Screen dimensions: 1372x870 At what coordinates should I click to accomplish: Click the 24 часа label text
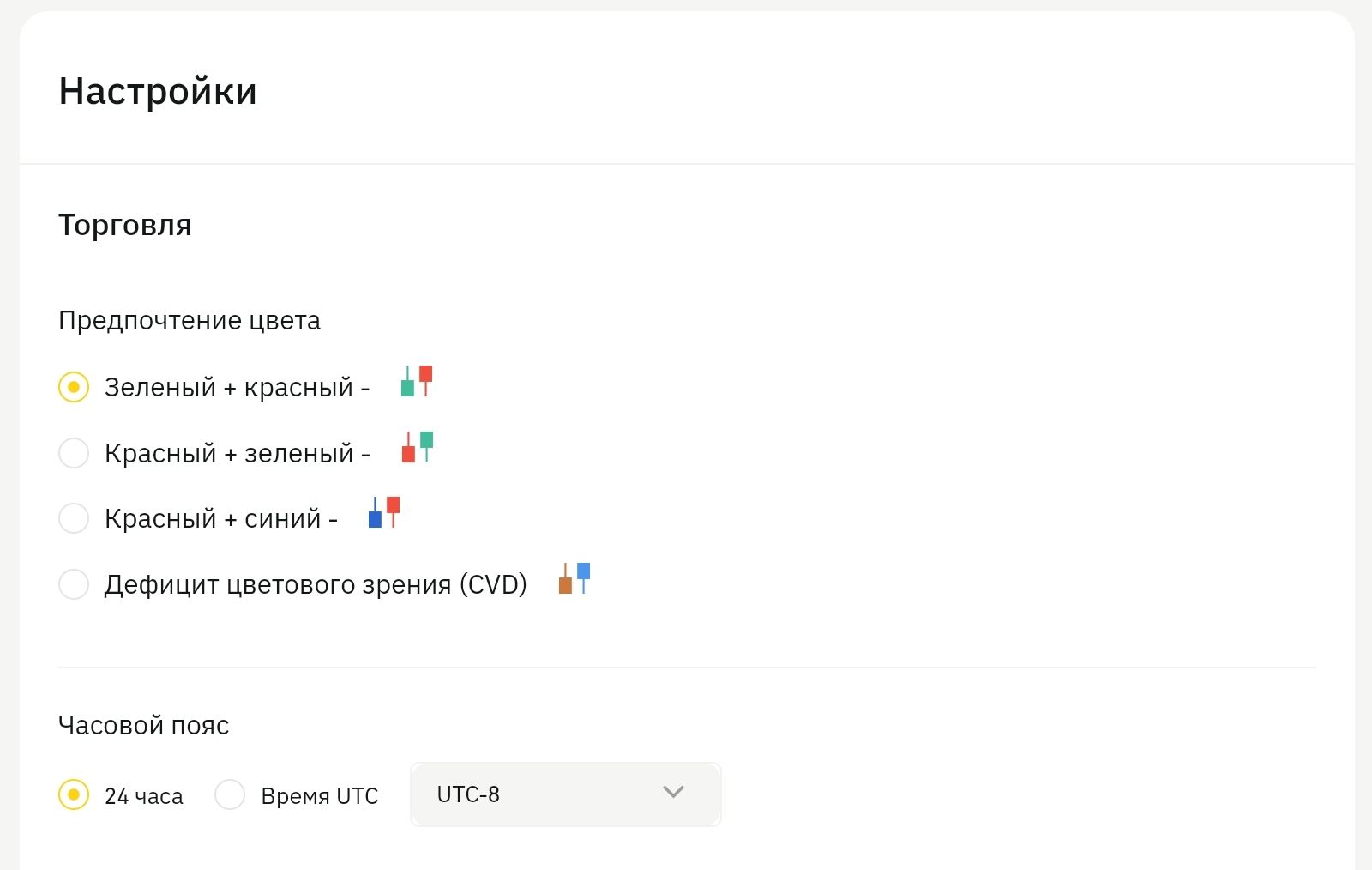[x=144, y=796]
